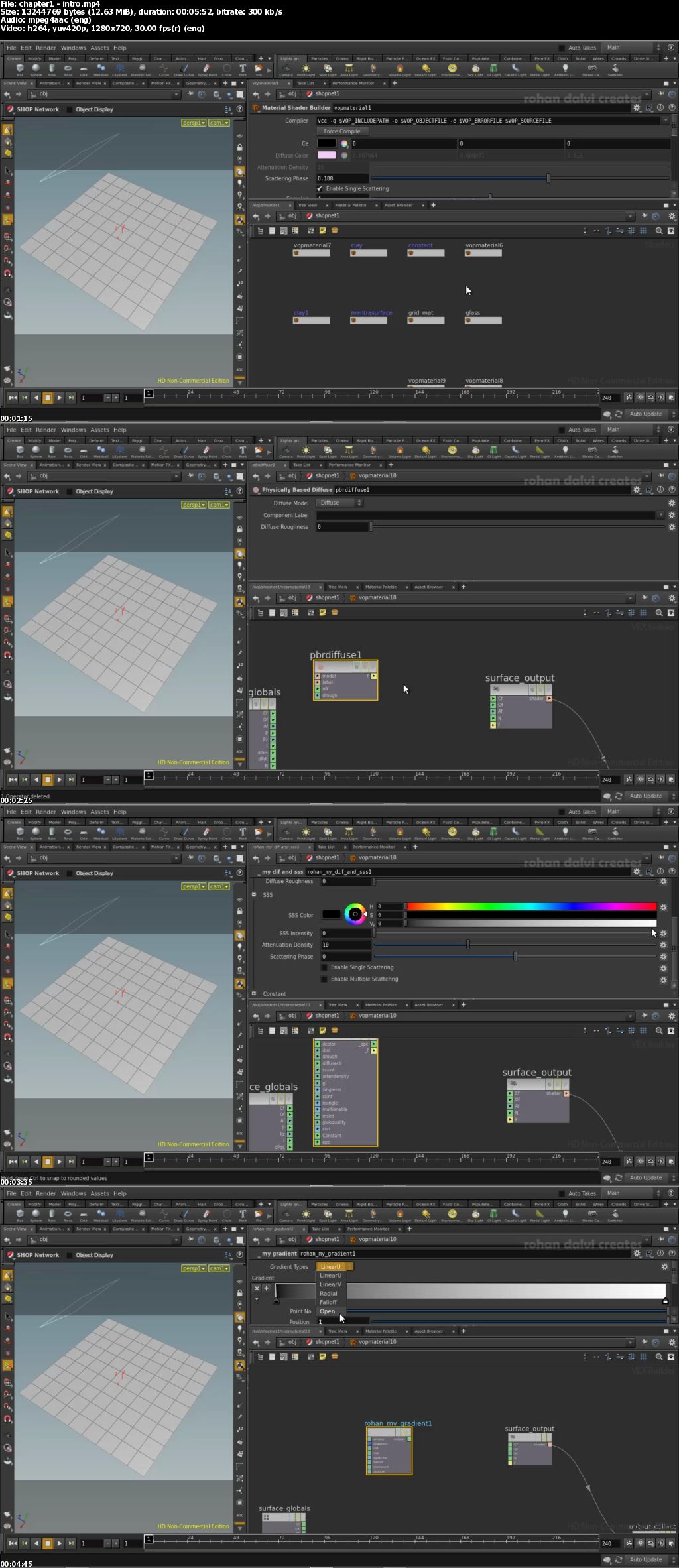
Task: Open Ce color picker wheel in Material Shader Builder
Action: 344,143
